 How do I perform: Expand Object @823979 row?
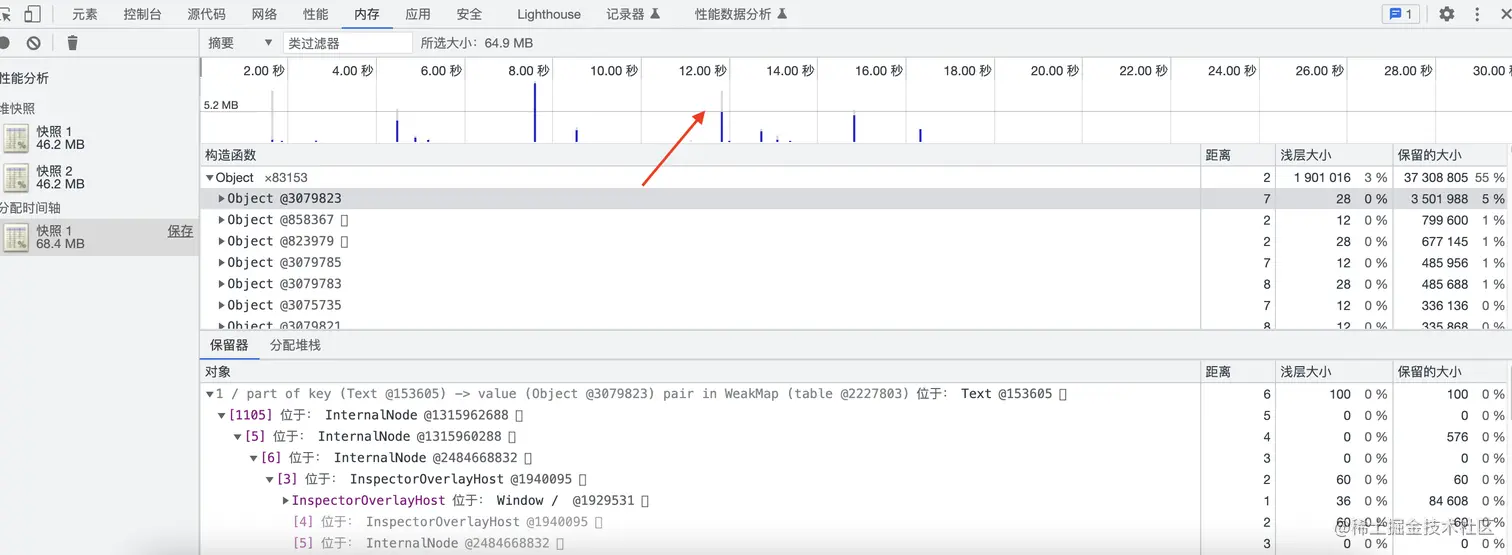tap(222, 241)
